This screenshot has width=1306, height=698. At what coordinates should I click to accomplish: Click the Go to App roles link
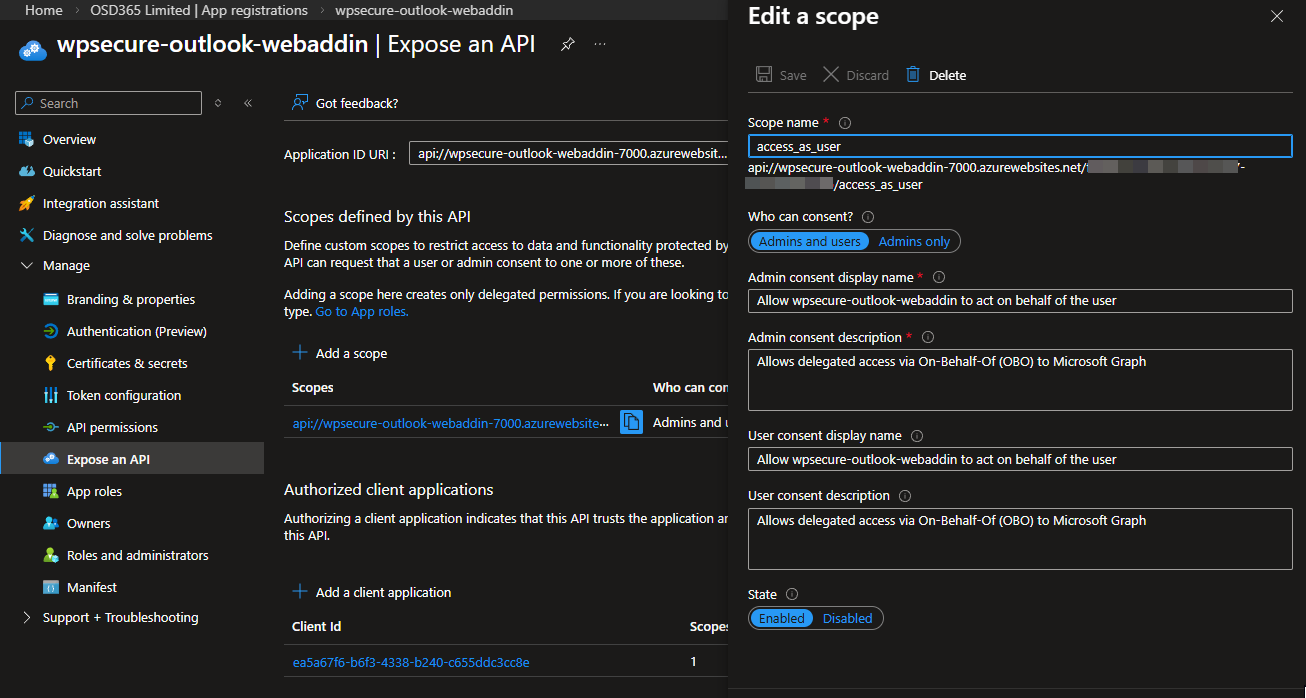[362, 312]
